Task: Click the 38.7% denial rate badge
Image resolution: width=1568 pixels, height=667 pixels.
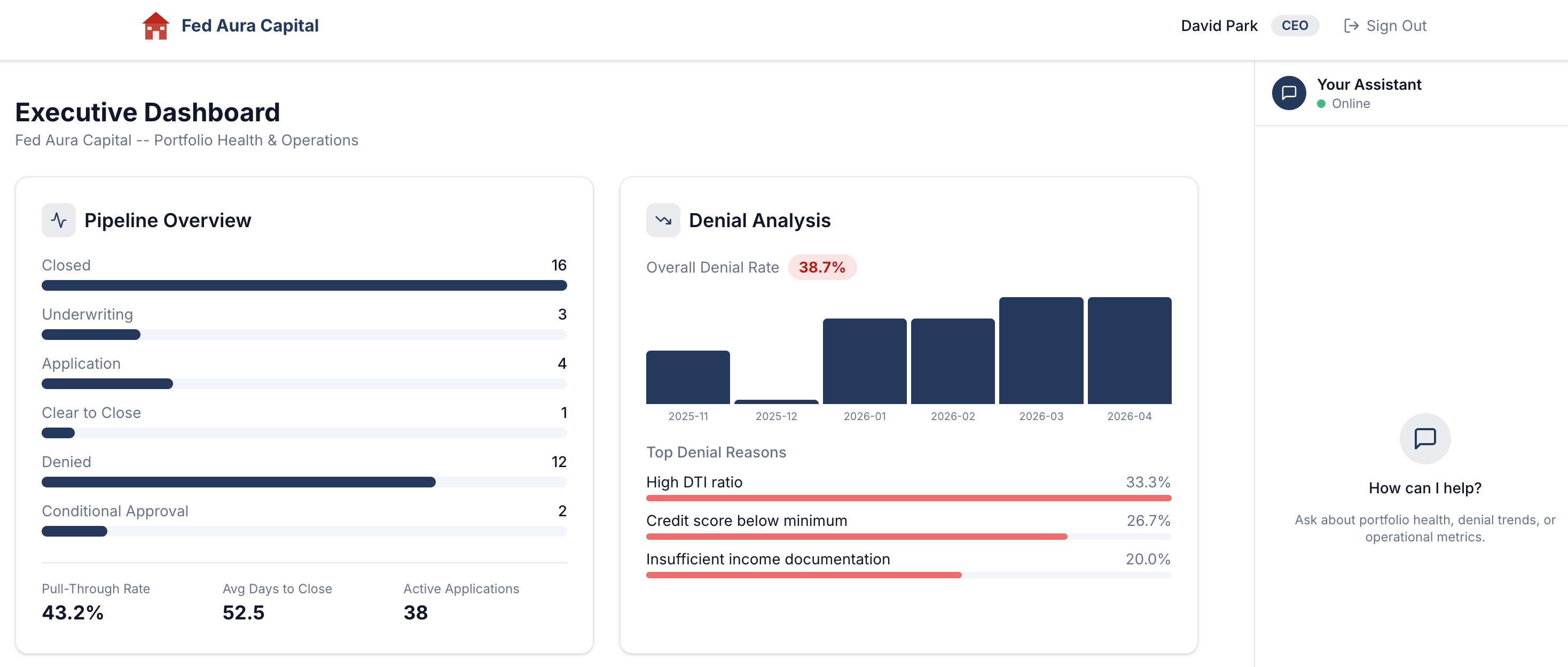Action: pos(821,267)
